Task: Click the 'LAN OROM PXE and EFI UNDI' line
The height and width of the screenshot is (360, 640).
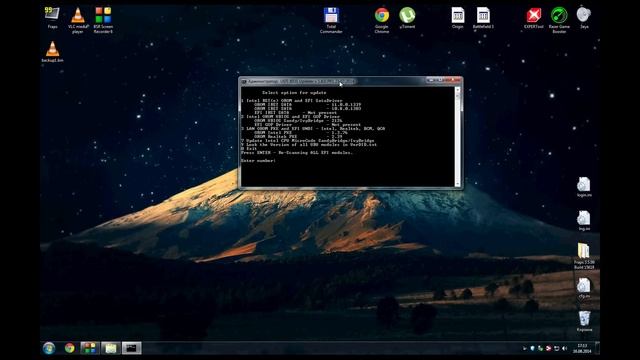Action: (313, 129)
